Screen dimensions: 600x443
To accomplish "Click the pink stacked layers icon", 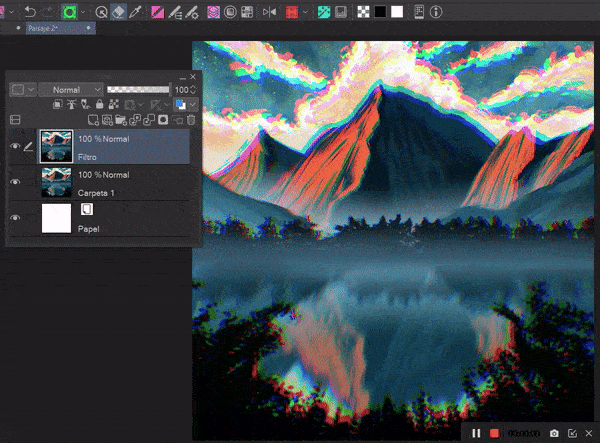I will (214, 12).
